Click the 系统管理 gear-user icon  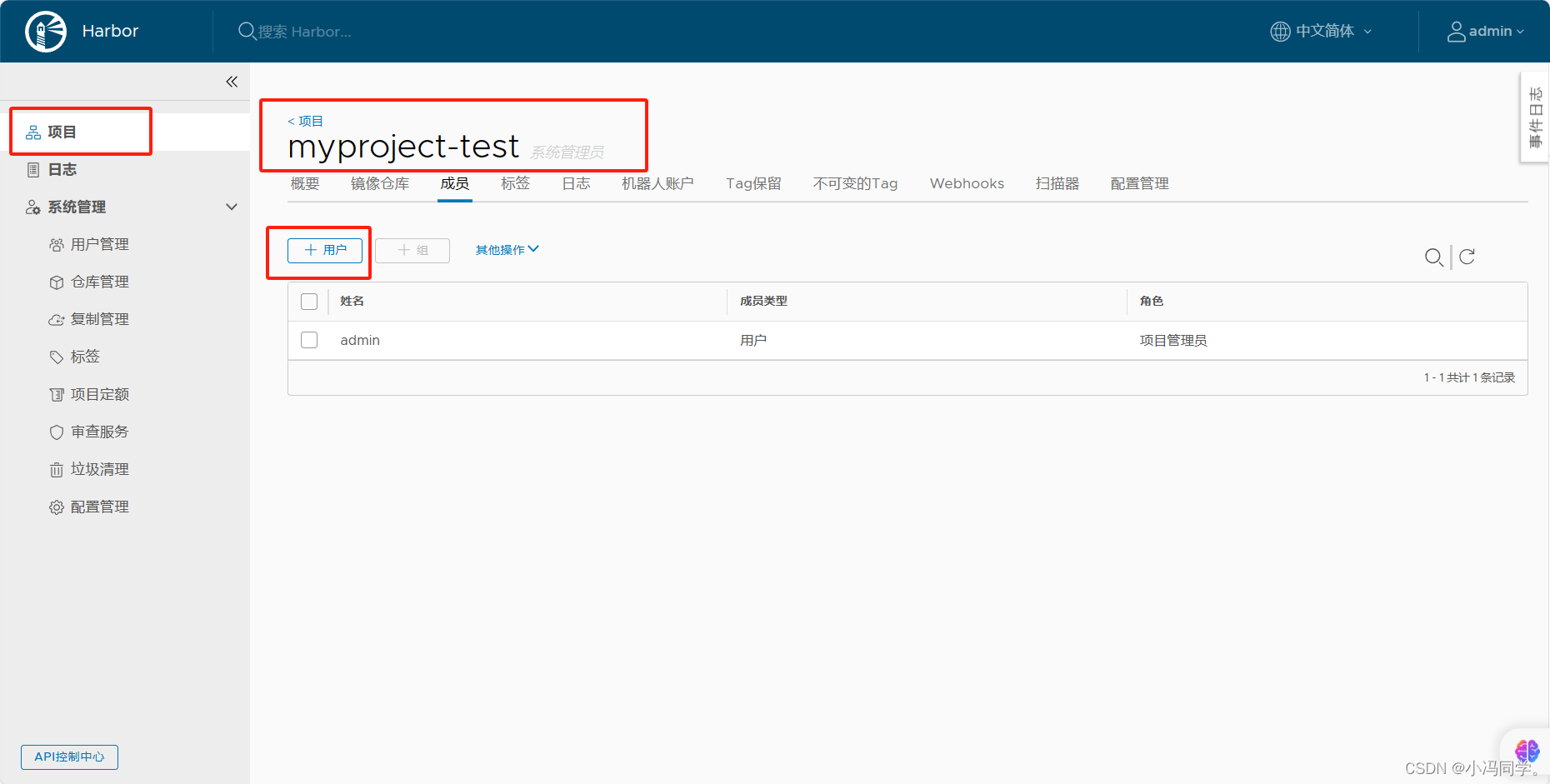pyautogui.click(x=33, y=207)
